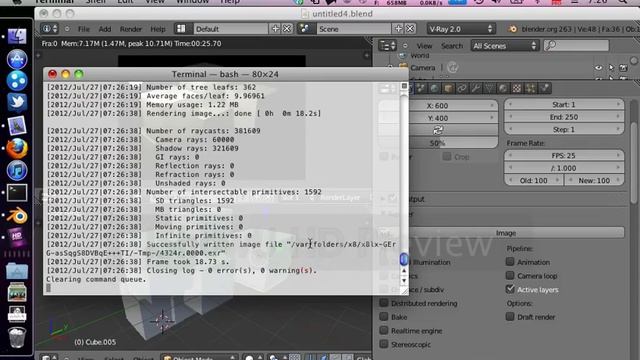Click the add new Scene plus button
The height and width of the screenshot is (360, 640).
398,29
